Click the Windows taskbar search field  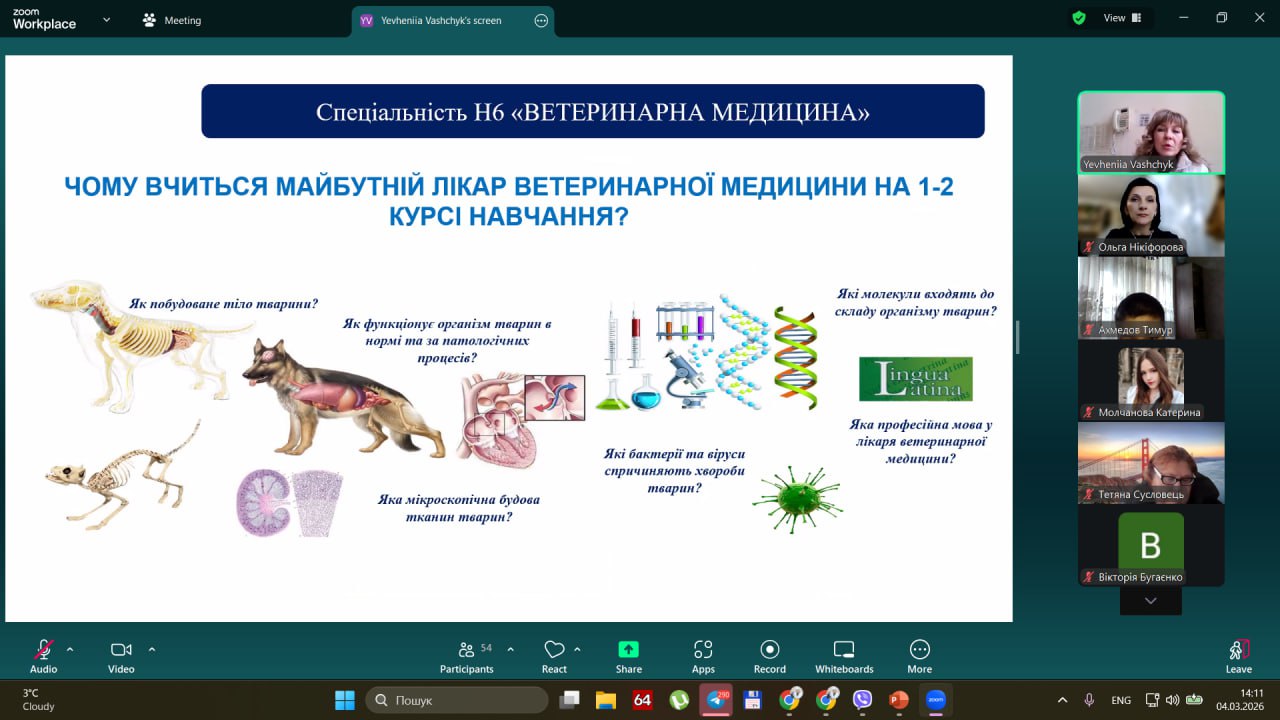click(457, 700)
